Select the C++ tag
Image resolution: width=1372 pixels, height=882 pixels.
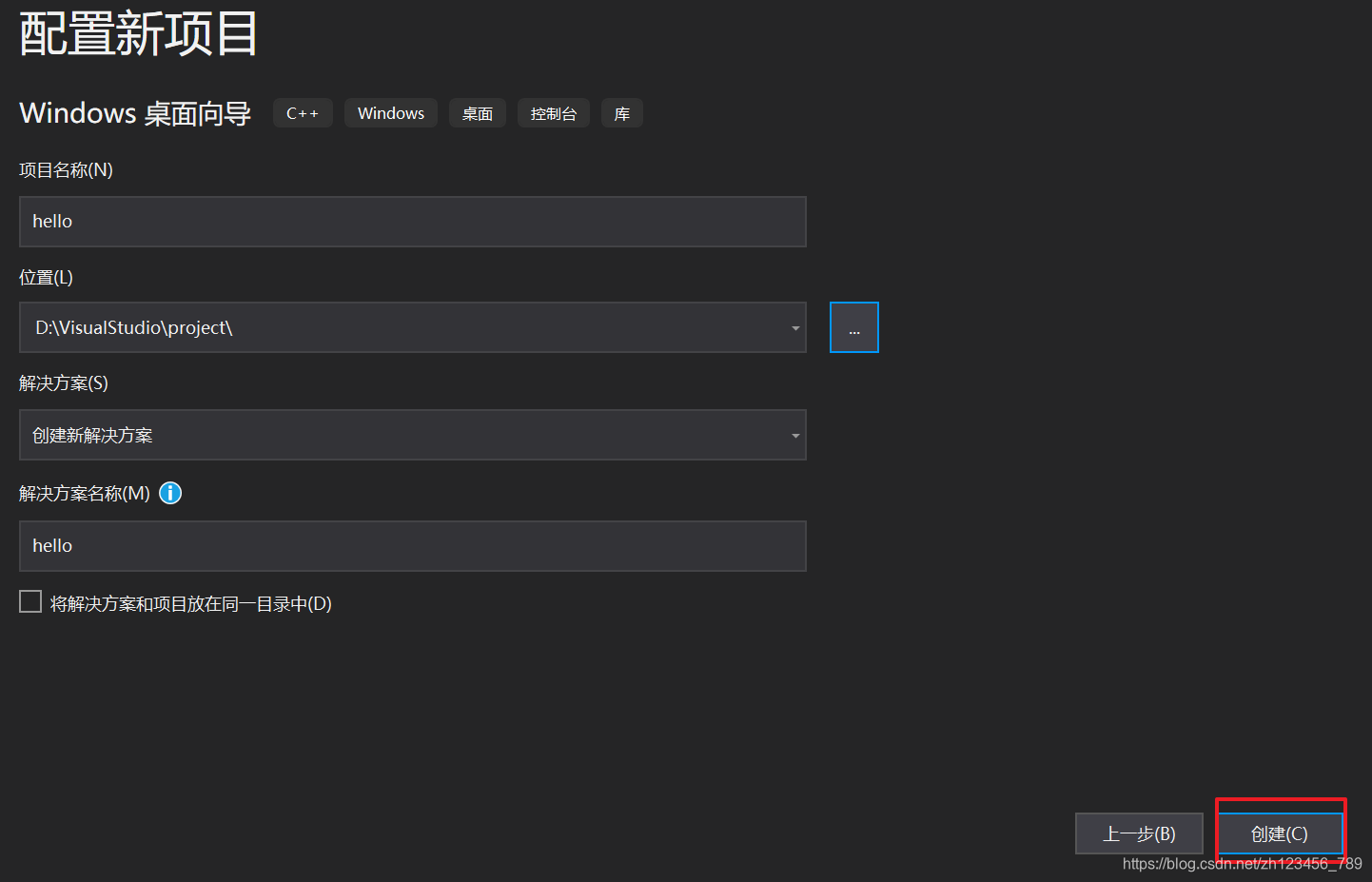pyautogui.click(x=303, y=113)
